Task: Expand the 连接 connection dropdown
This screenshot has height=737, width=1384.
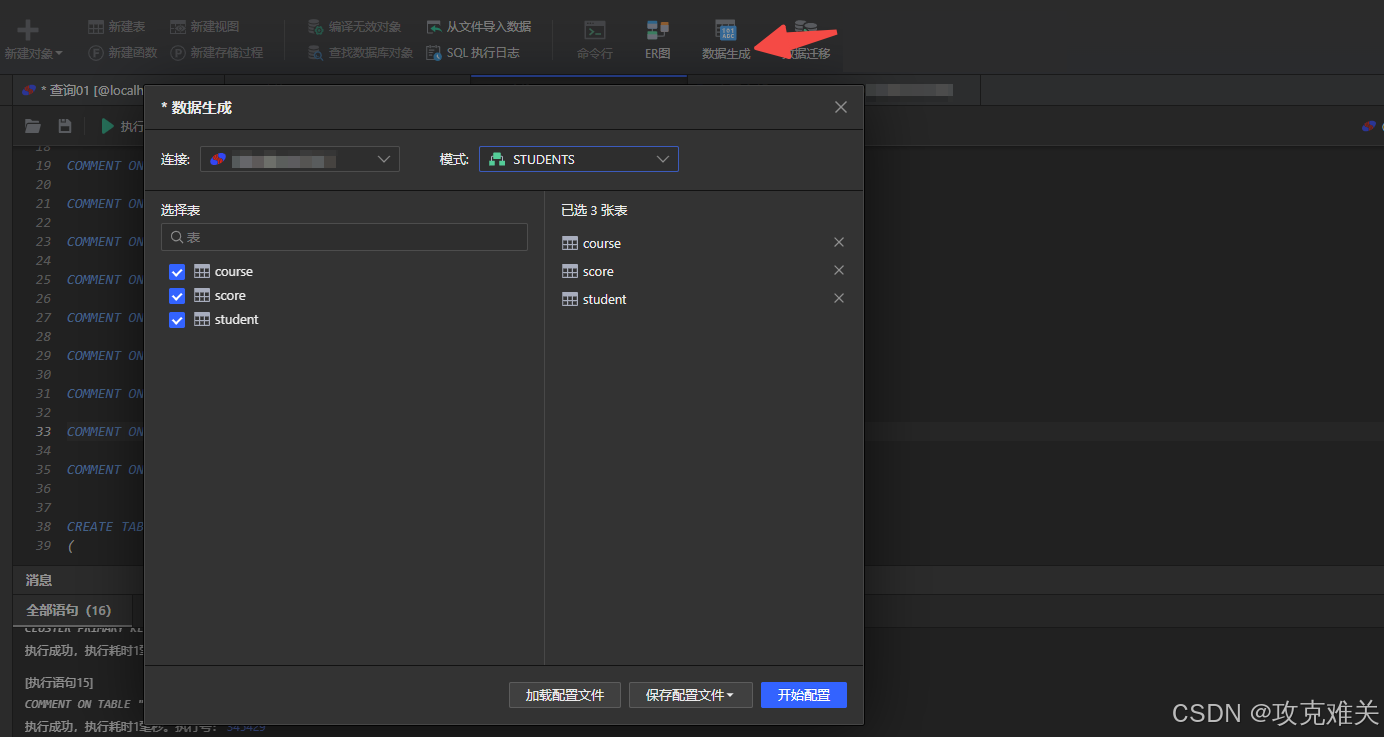Action: coord(299,158)
